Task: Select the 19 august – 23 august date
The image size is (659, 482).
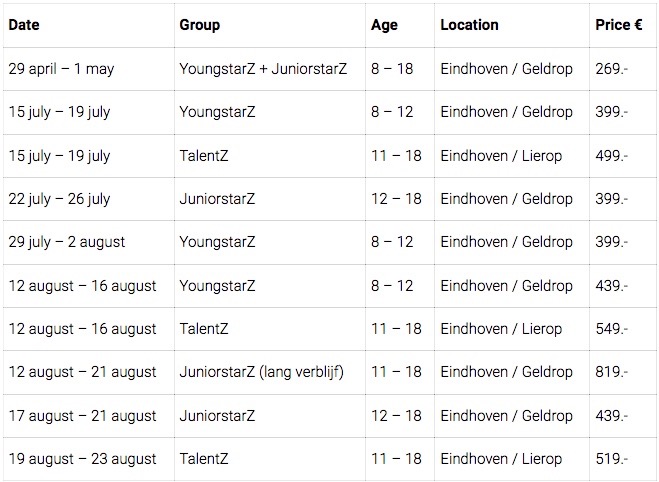Action: point(82,459)
